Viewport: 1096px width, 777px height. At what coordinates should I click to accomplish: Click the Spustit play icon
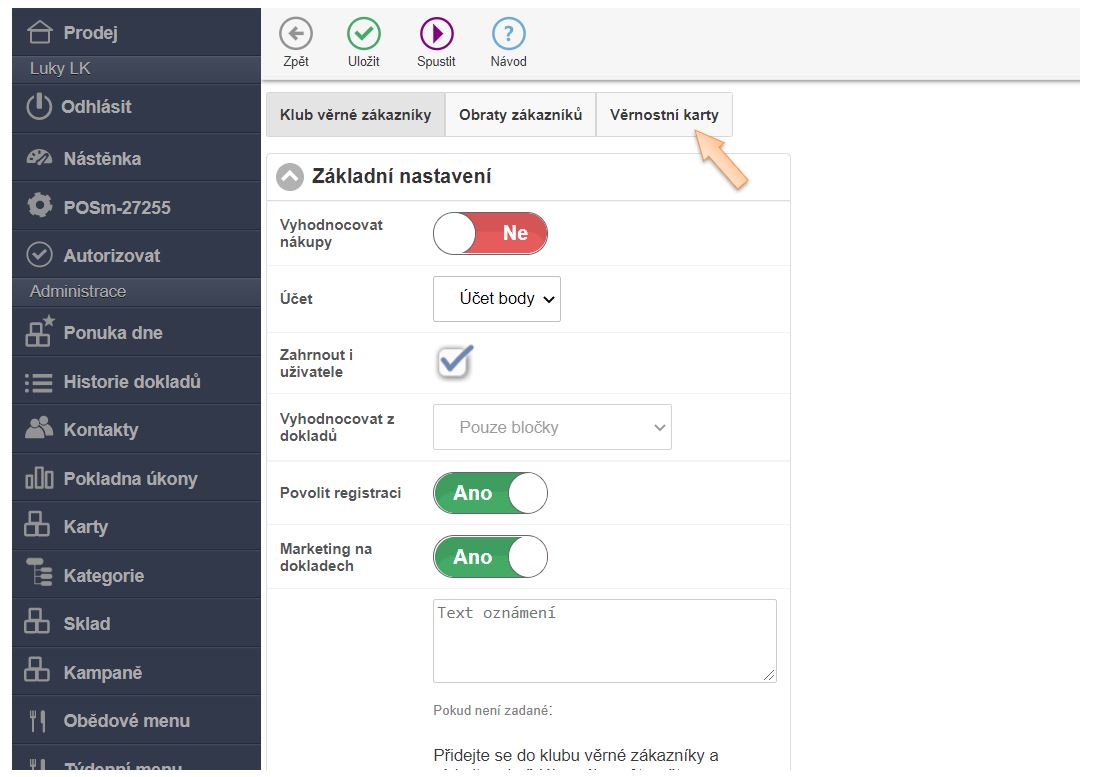tap(436, 34)
